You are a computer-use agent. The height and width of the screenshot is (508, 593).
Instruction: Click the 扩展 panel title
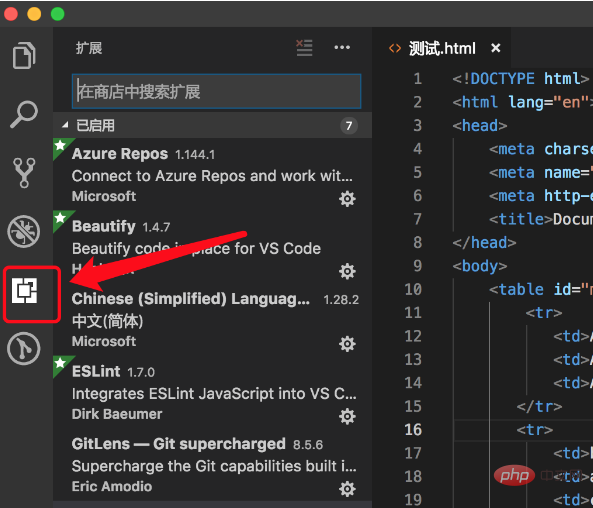89,48
